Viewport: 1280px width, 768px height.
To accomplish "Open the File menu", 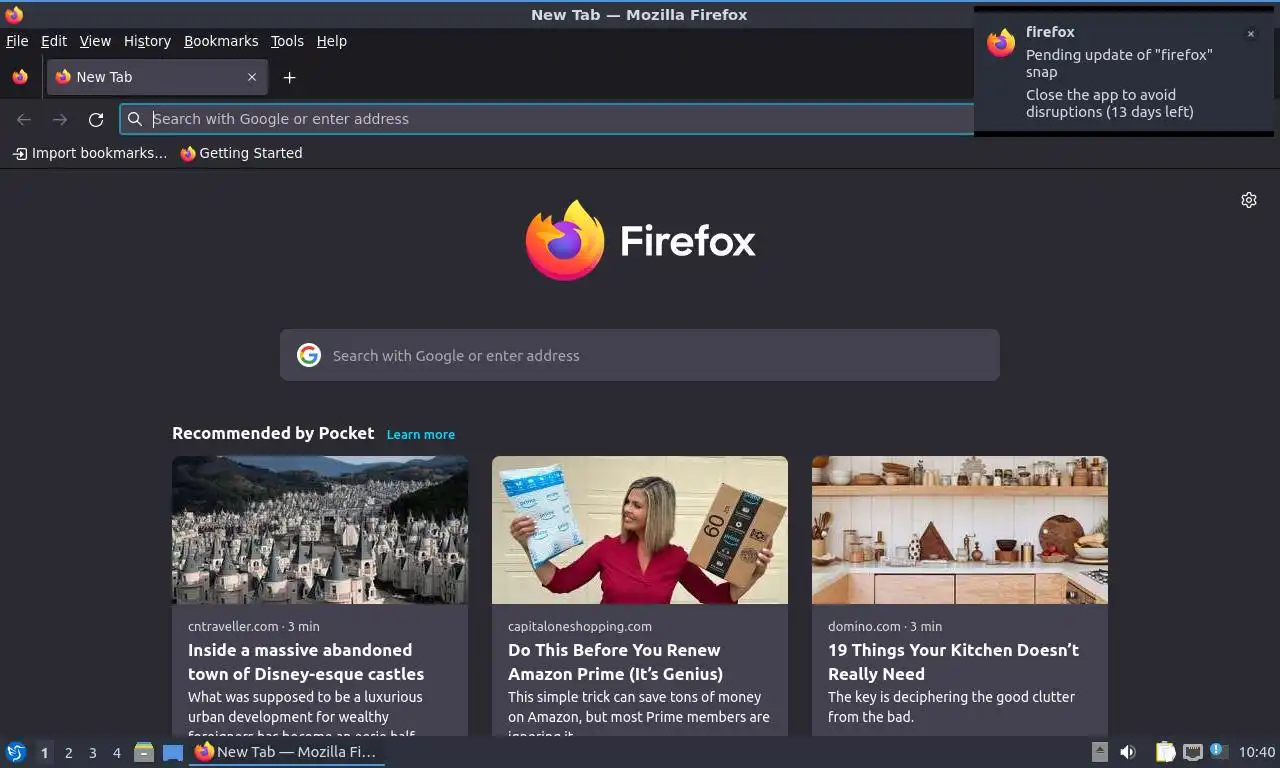I will (17, 41).
